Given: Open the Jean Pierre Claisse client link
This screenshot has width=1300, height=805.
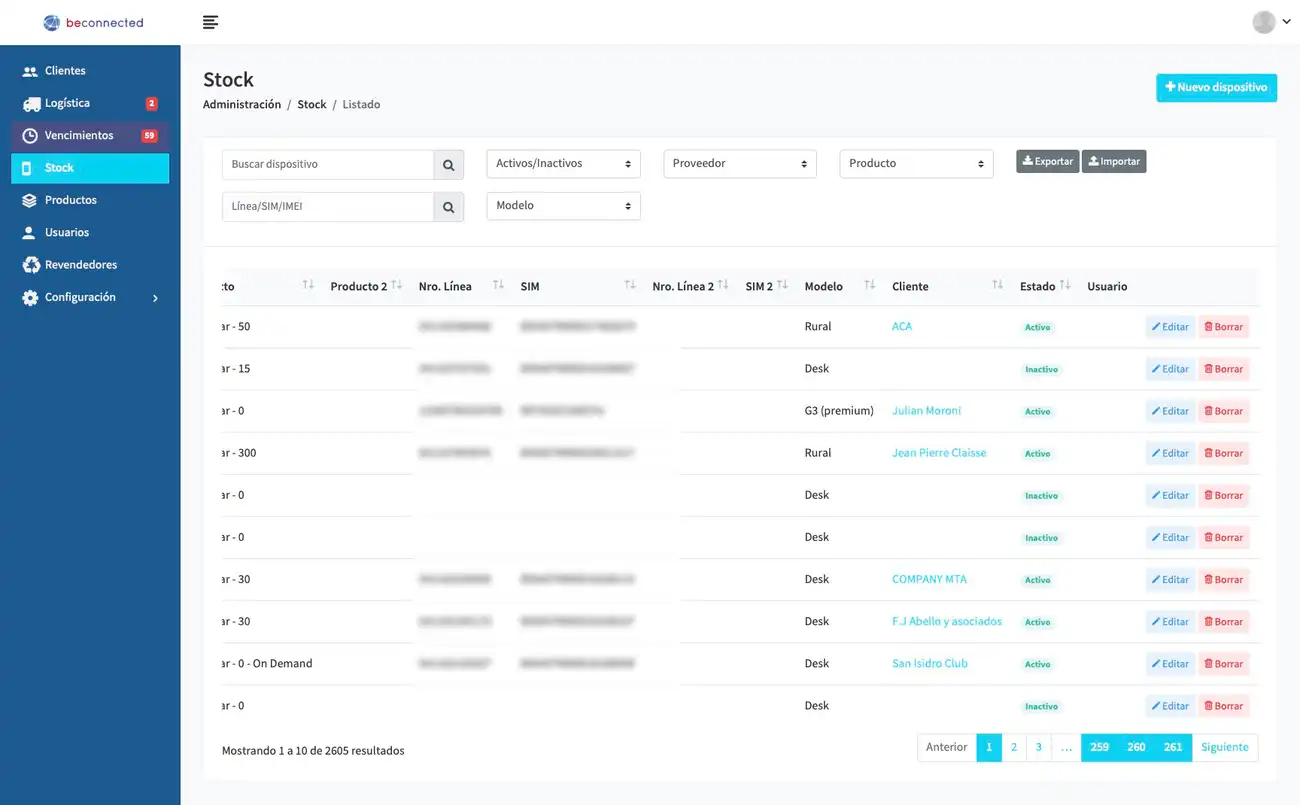Looking at the screenshot, I should coord(939,452).
